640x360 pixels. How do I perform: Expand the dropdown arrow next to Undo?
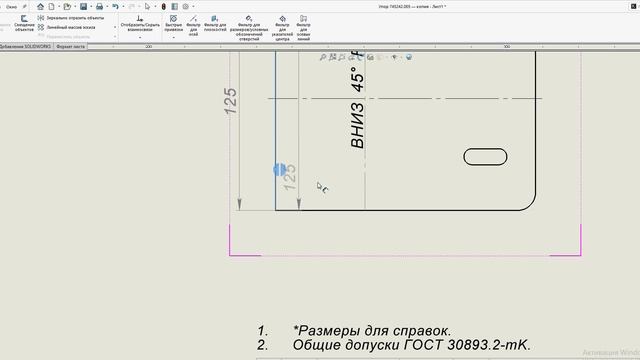(123, 7)
